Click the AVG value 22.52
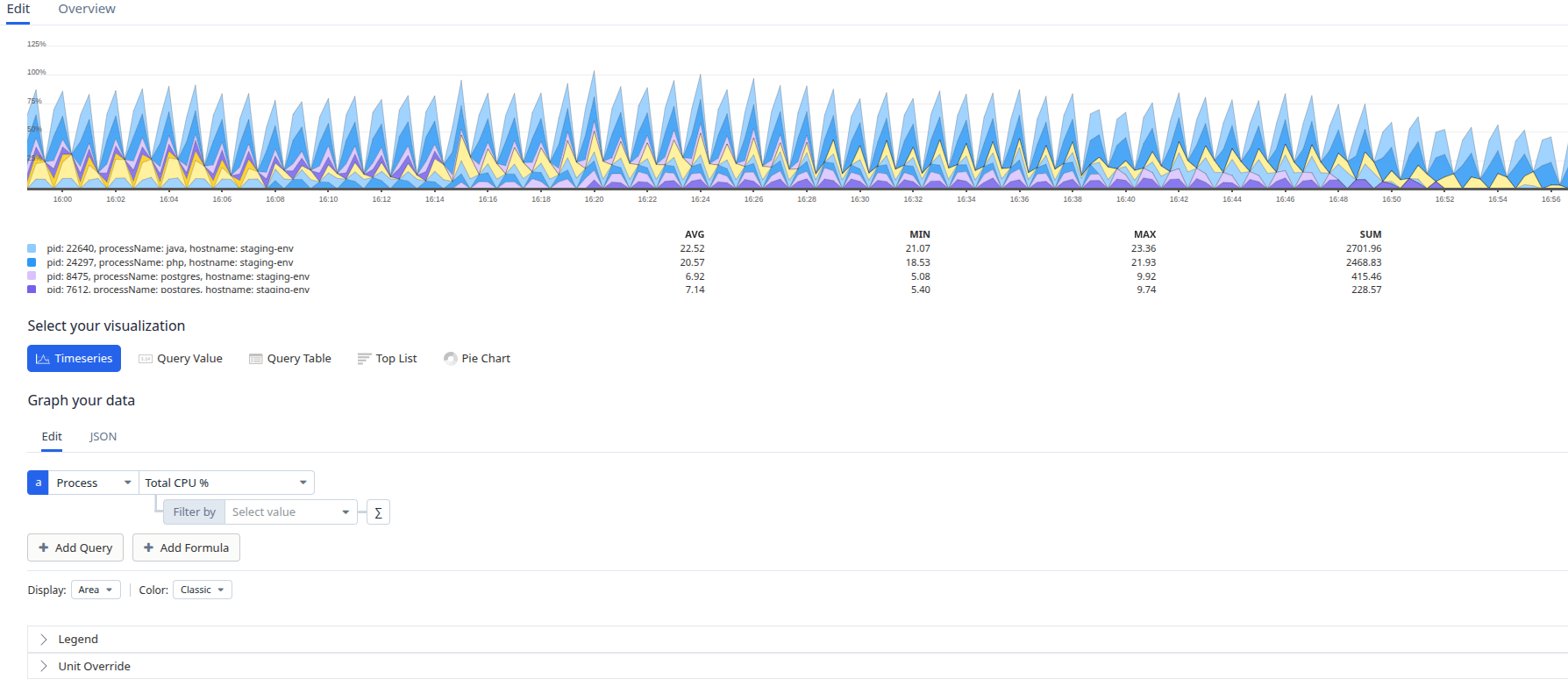The height and width of the screenshot is (694, 1568). (692, 248)
